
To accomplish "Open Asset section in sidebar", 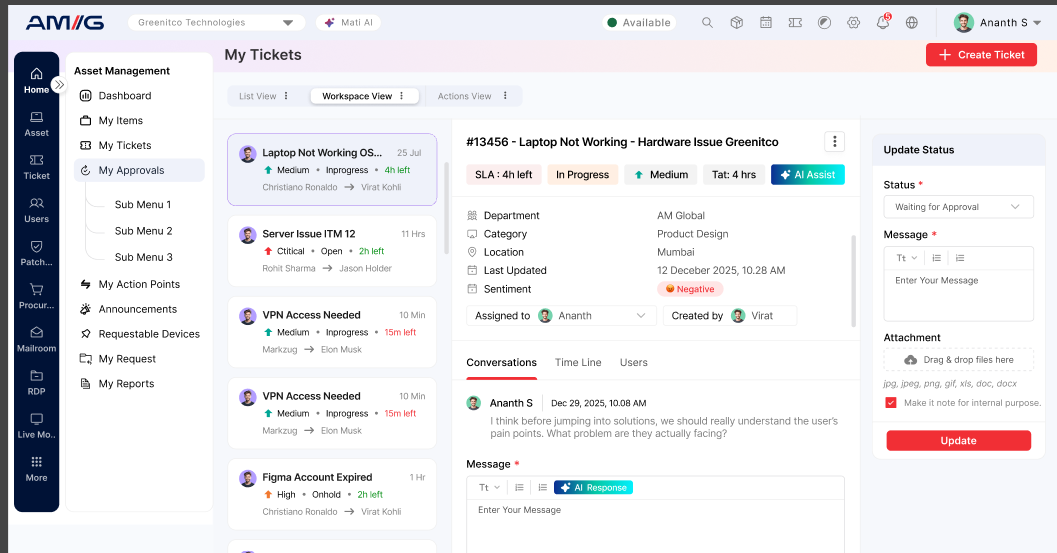I will click(36, 124).
